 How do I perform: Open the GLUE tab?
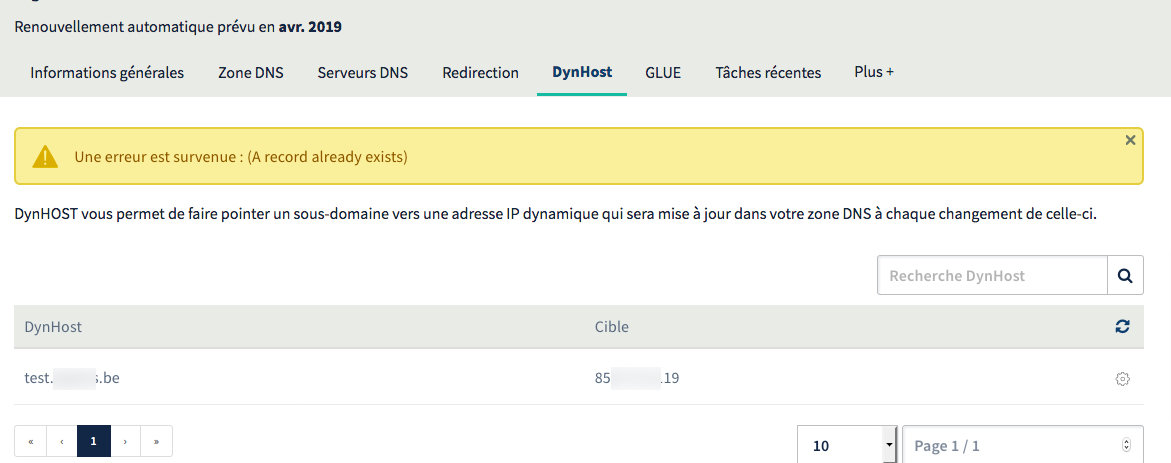pyautogui.click(x=663, y=73)
